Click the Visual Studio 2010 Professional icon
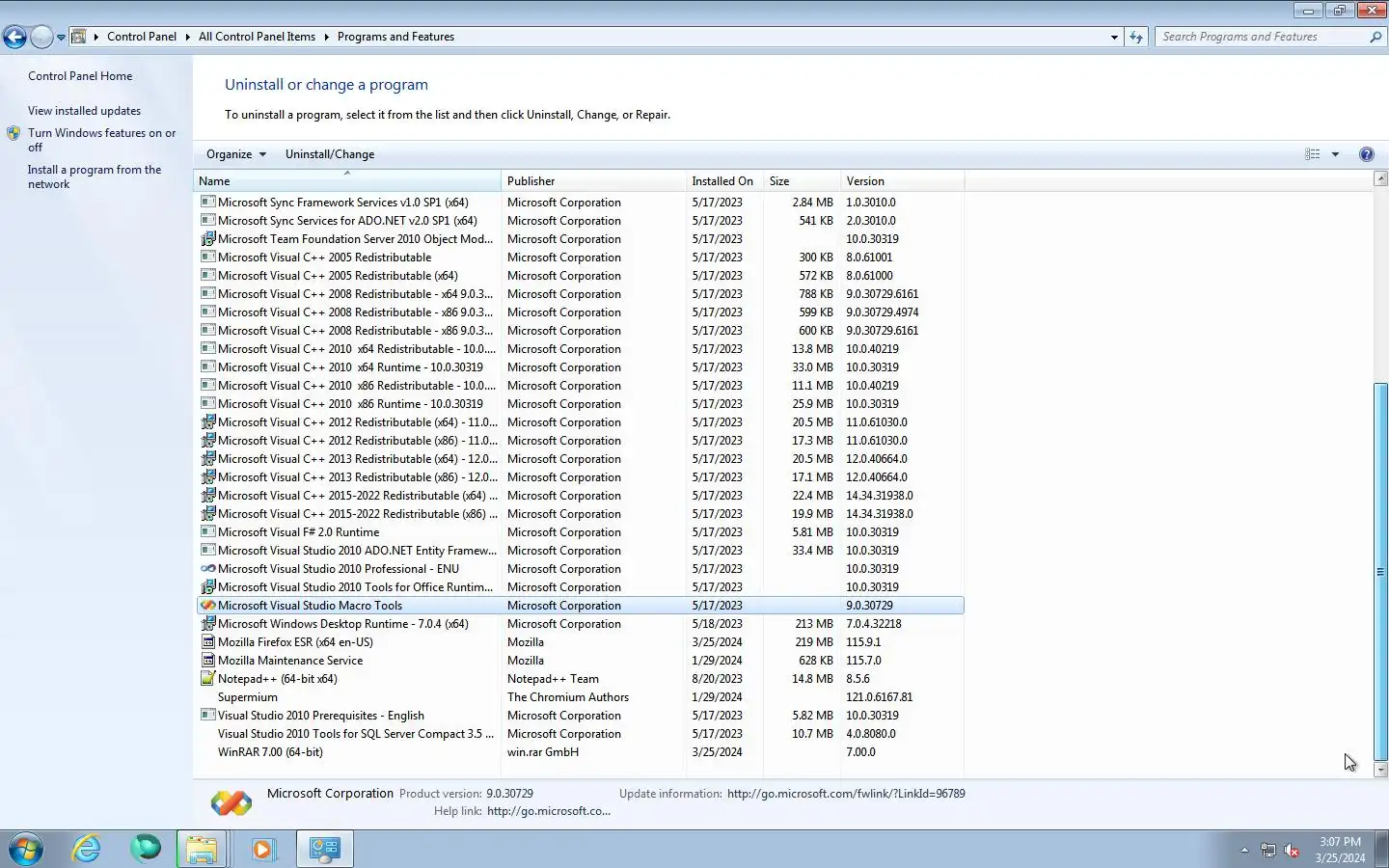Screen dimensions: 1389x868 (207, 569)
